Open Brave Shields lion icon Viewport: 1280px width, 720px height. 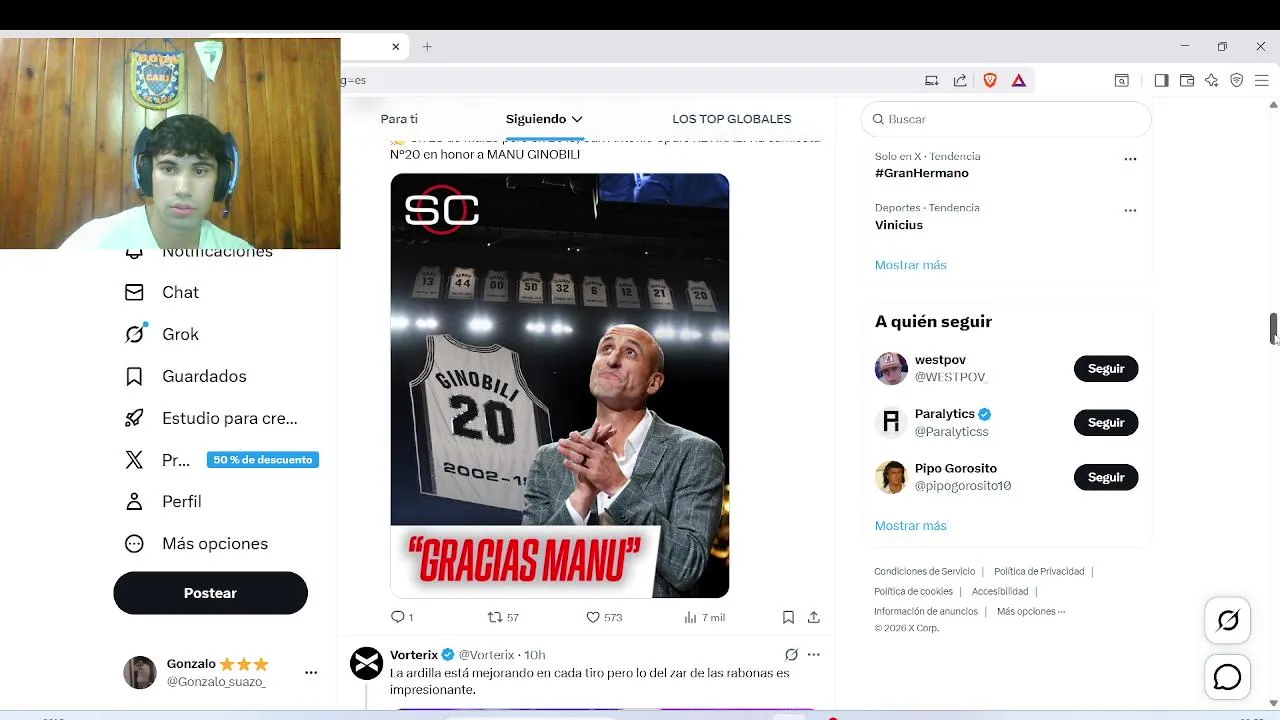(x=990, y=81)
